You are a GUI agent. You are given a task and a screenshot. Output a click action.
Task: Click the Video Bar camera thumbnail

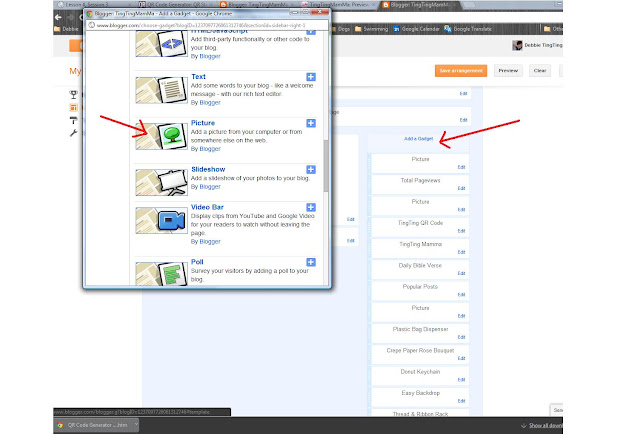click(x=162, y=220)
